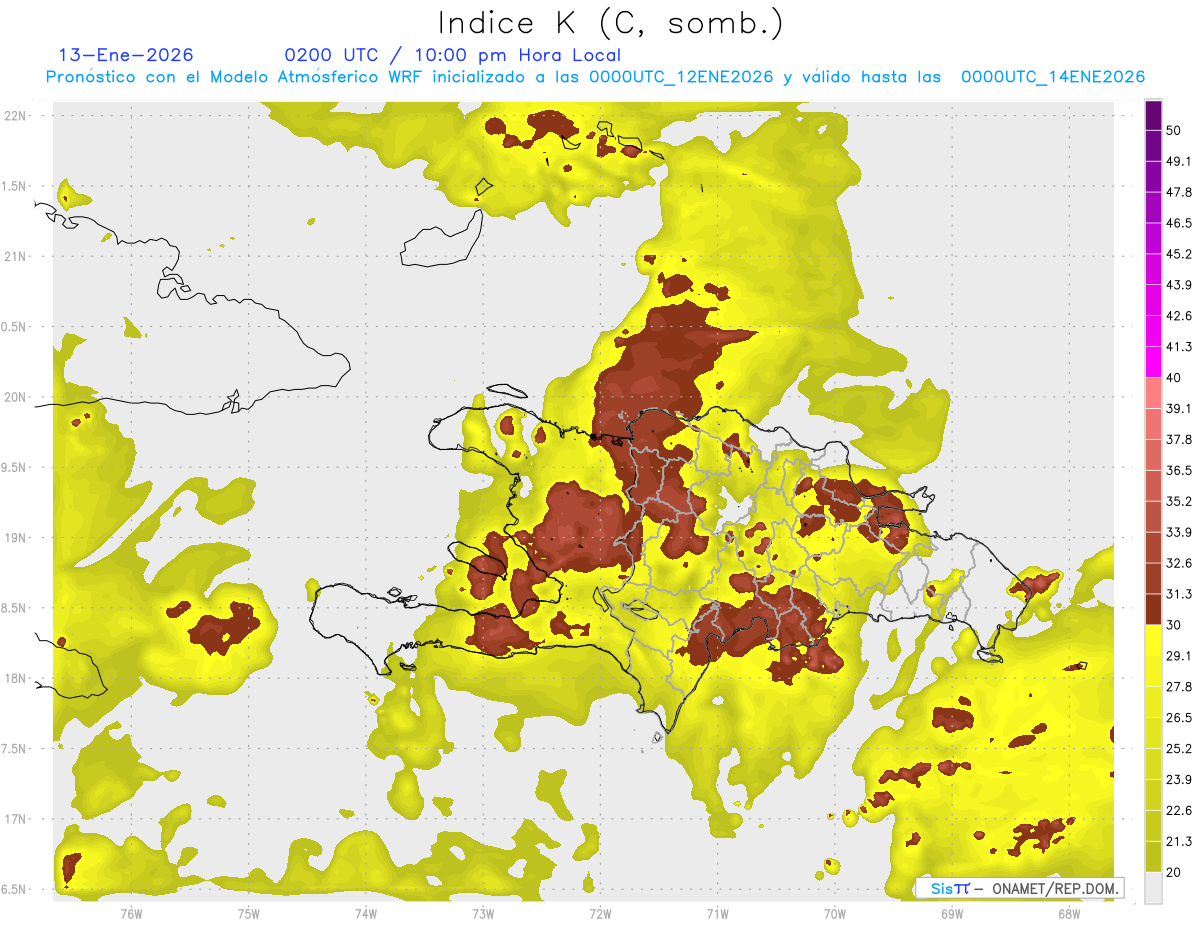Click '0200 UTC / 10:00 pm Hora Local' text

[453, 55]
